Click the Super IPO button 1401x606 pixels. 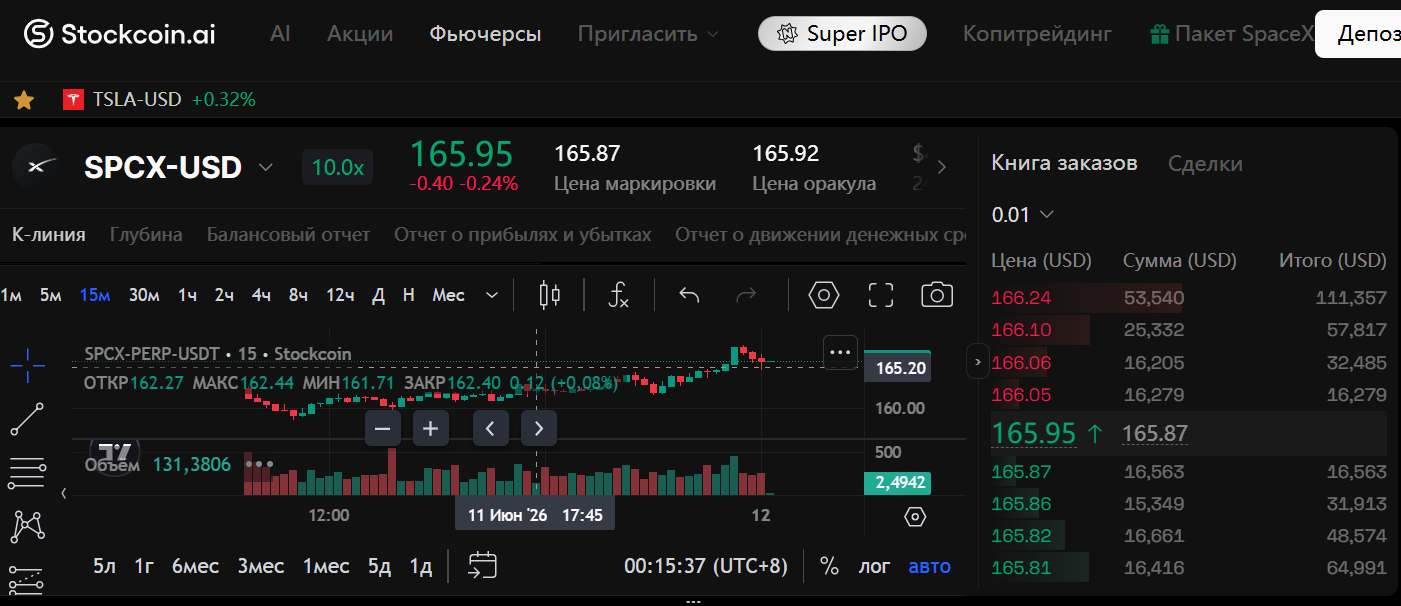(x=842, y=34)
